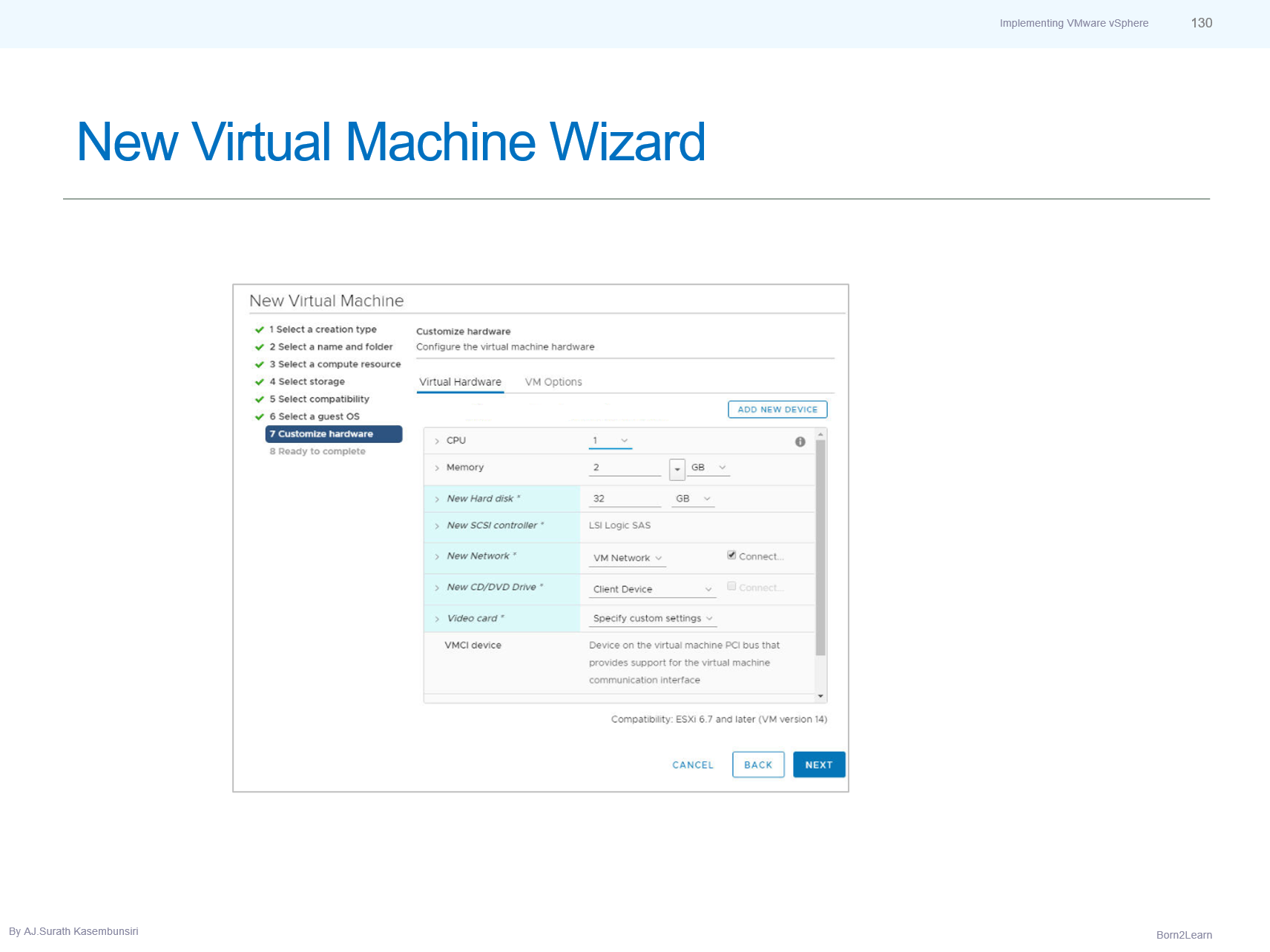Click NEXT to proceed in the wizard

pyautogui.click(x=819, y=764)
